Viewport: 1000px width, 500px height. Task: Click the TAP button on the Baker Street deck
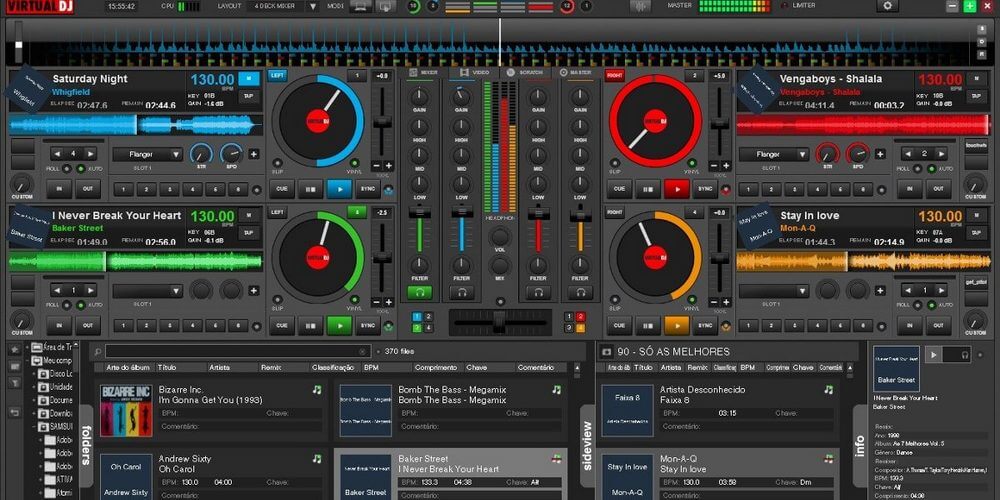(x=249, y=233)
